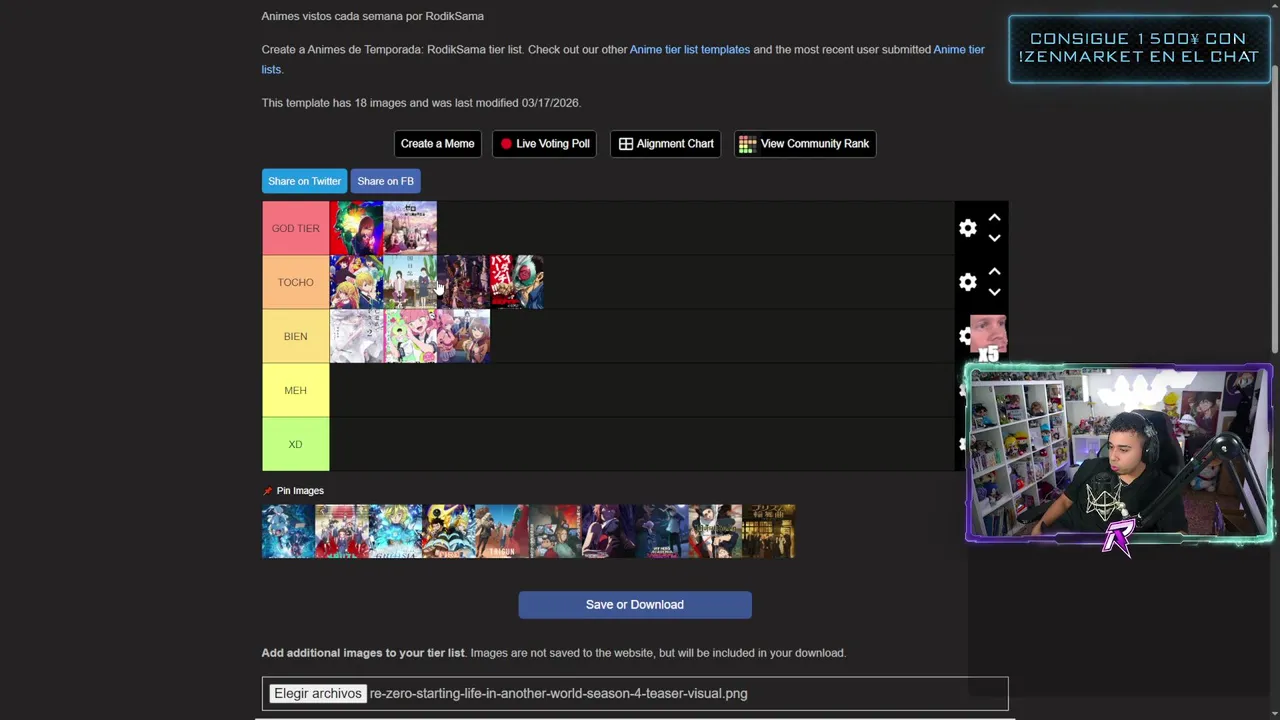Select pink-haired girl image in BIEN row

pos(410,336)
